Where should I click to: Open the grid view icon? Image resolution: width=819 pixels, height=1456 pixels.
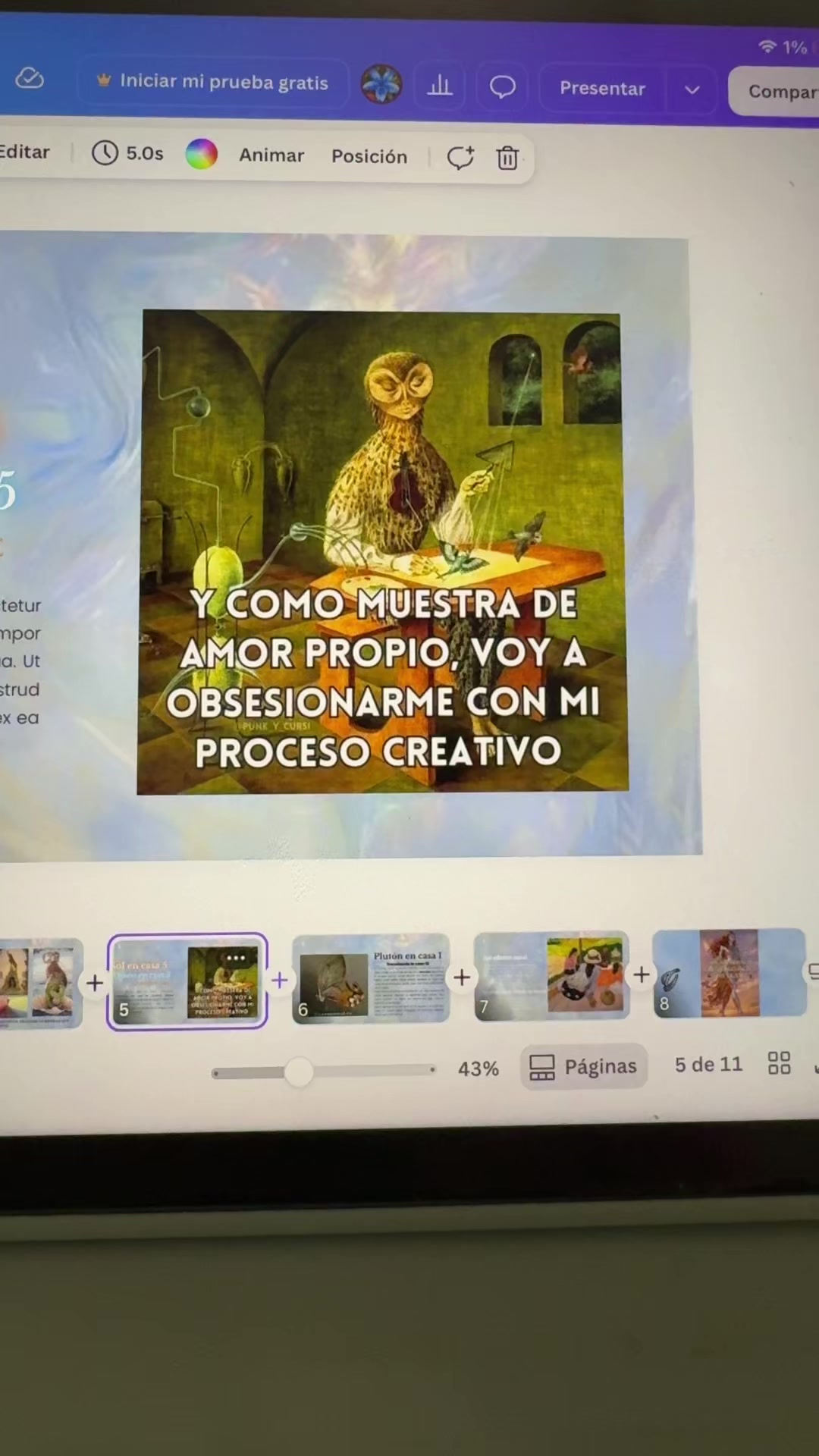point(779,1063)
